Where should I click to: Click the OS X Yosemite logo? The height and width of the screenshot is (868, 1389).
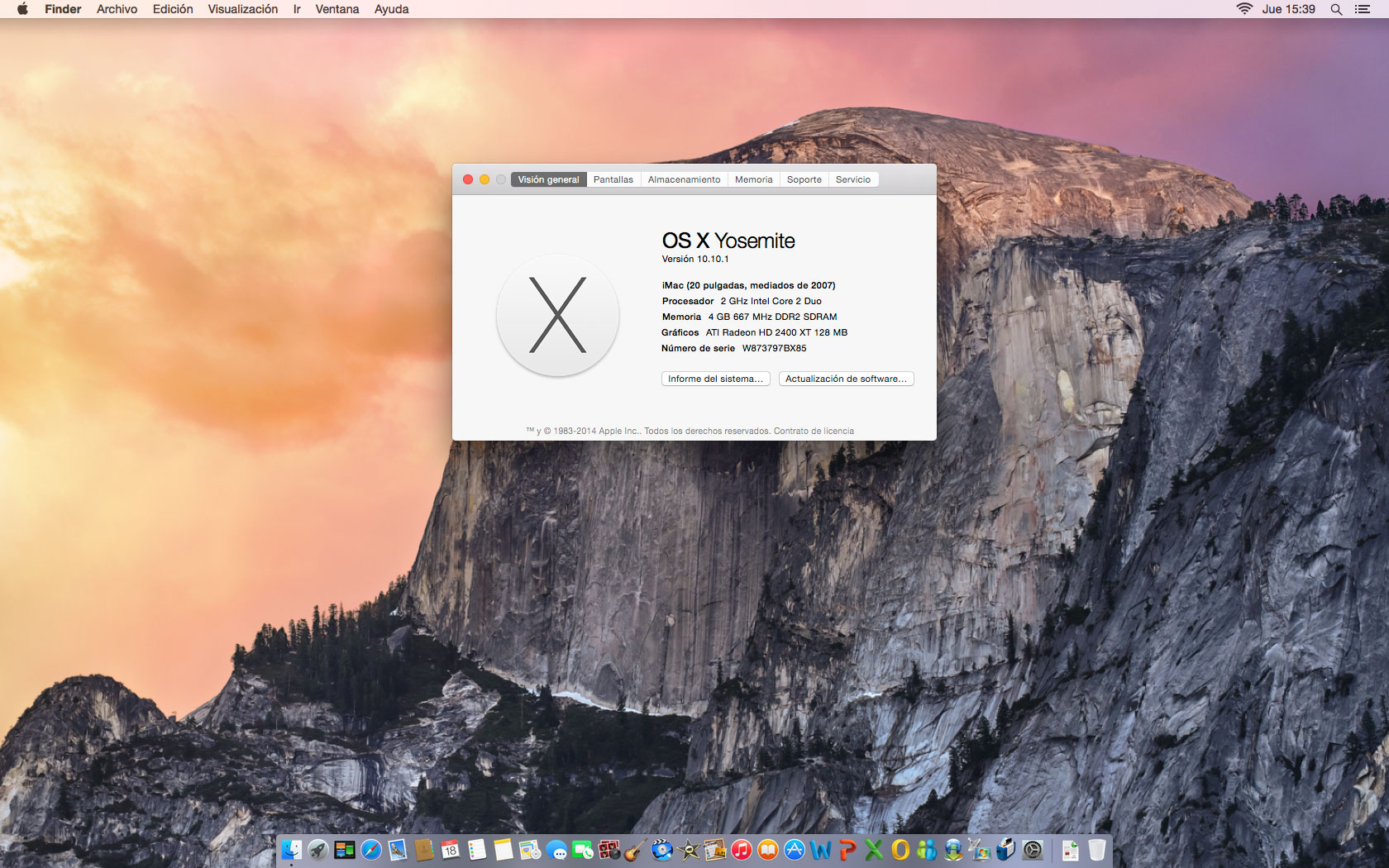[x=557, y=315]
